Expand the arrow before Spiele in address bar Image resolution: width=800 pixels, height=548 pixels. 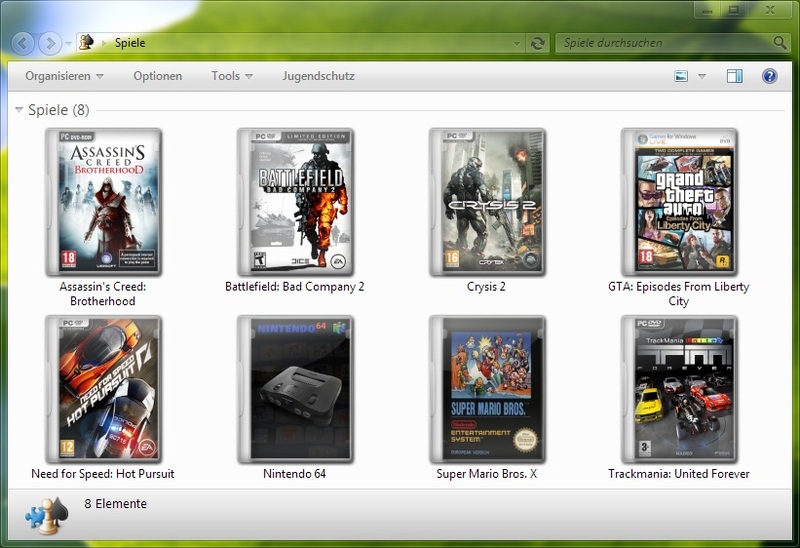coord(104,43)
